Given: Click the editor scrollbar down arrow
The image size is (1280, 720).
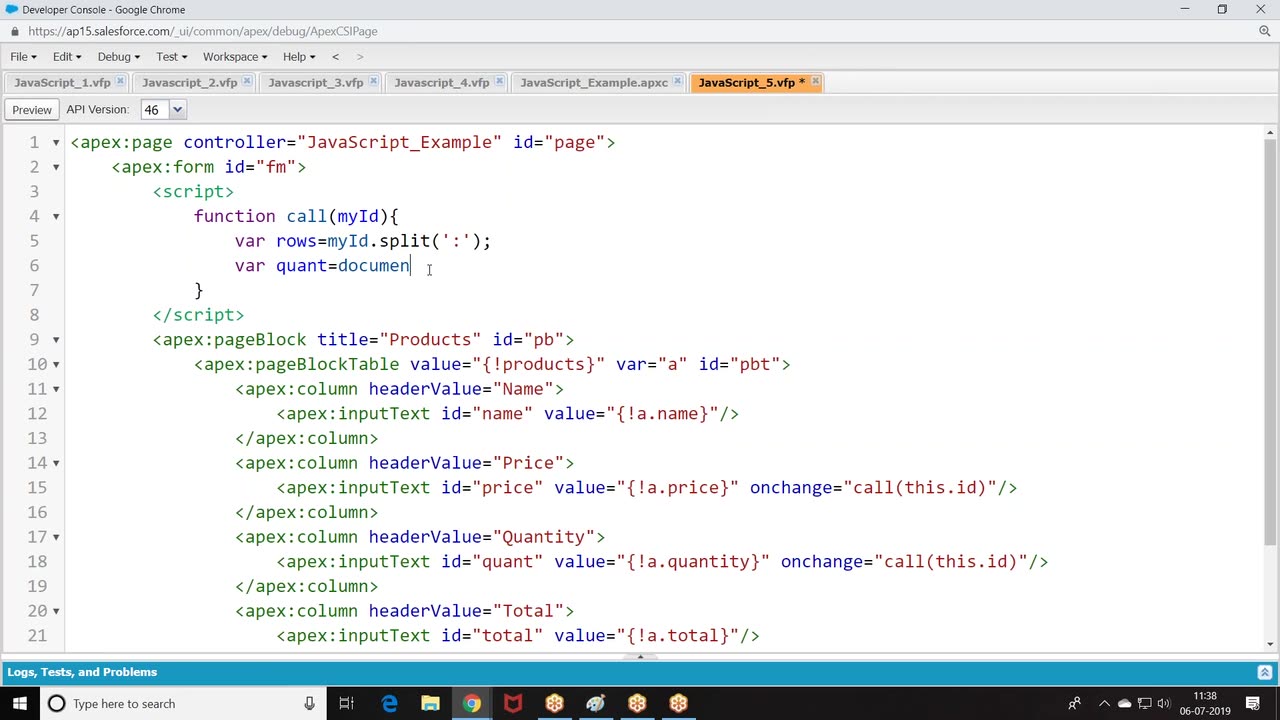Looking at the screenshot, I should (x=1271, y=644).
